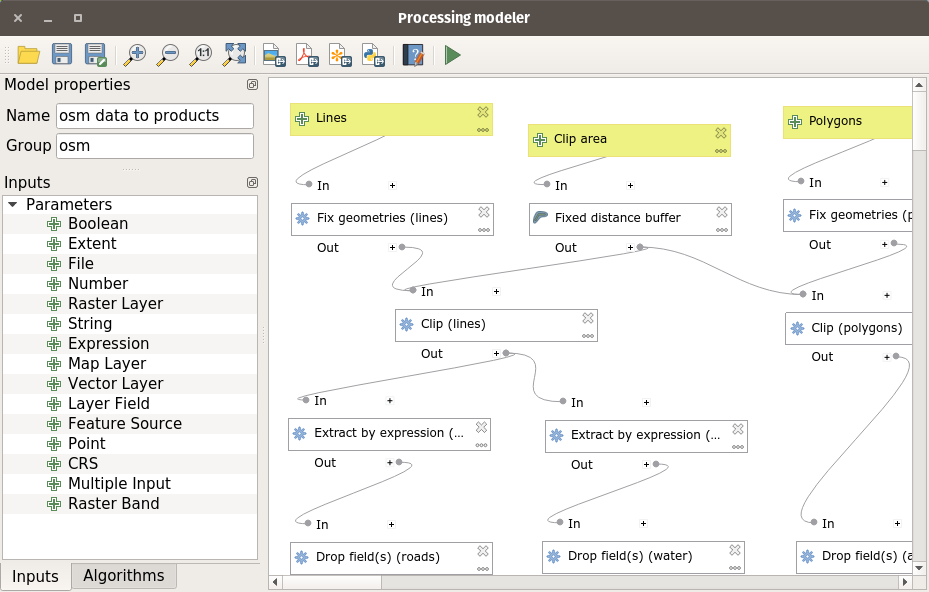Click the canvas vertical scrollbar up arrow
This screenshot has height=592, width=929.
919,85
